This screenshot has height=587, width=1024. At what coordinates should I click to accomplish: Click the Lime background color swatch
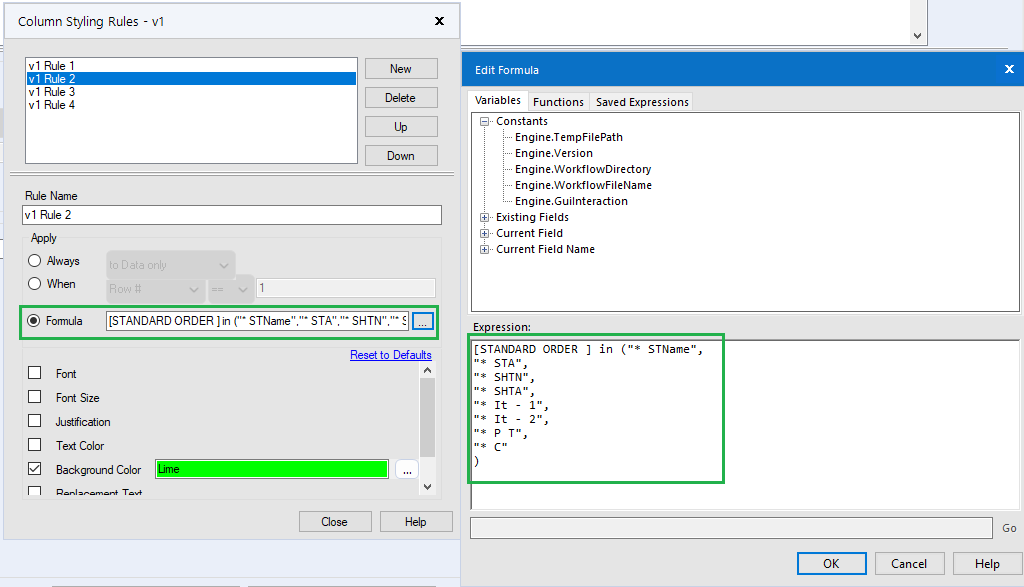point(271,468)
